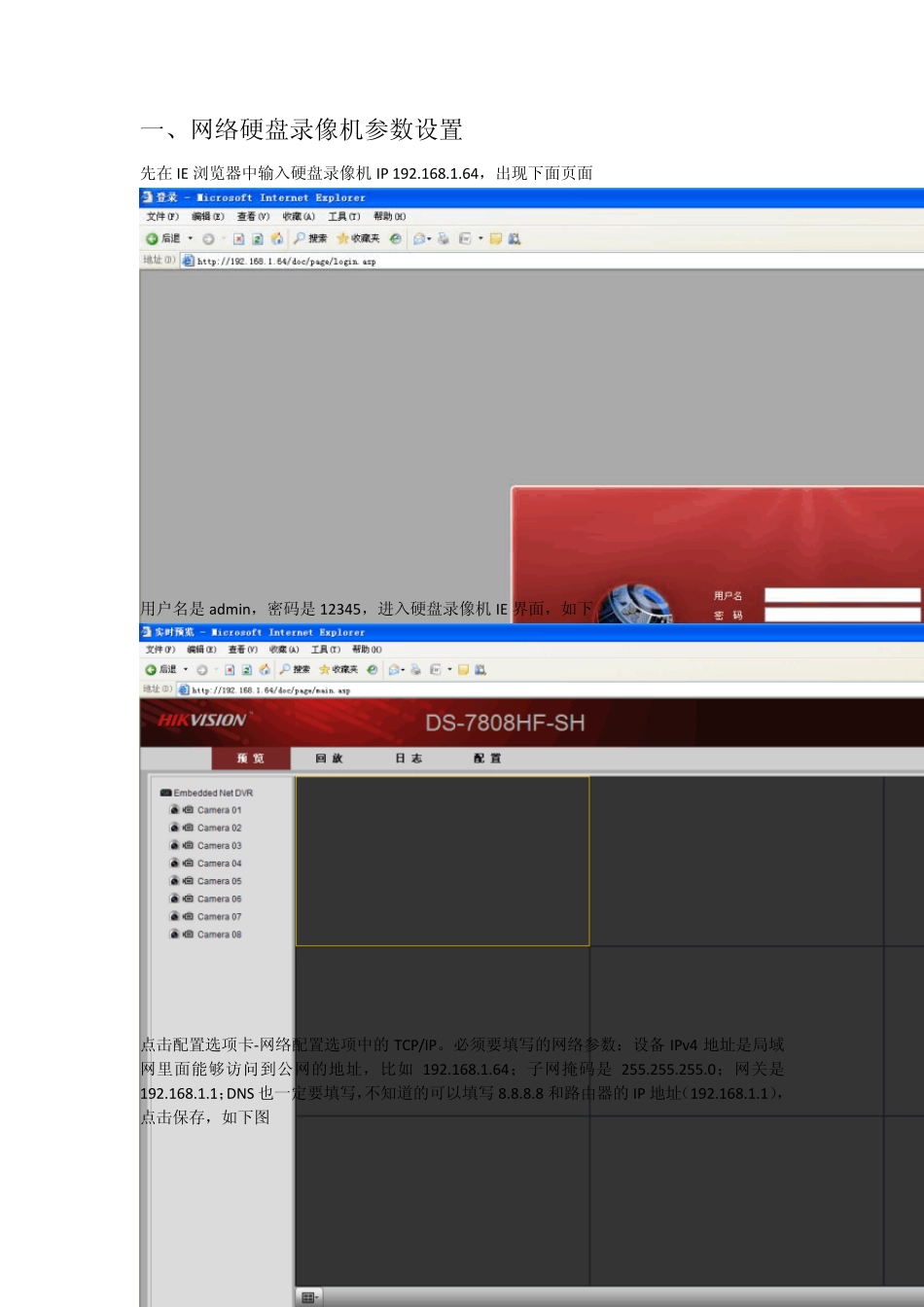Click Stop icon in the 登录 window
924x1307 pixels.
238,238
